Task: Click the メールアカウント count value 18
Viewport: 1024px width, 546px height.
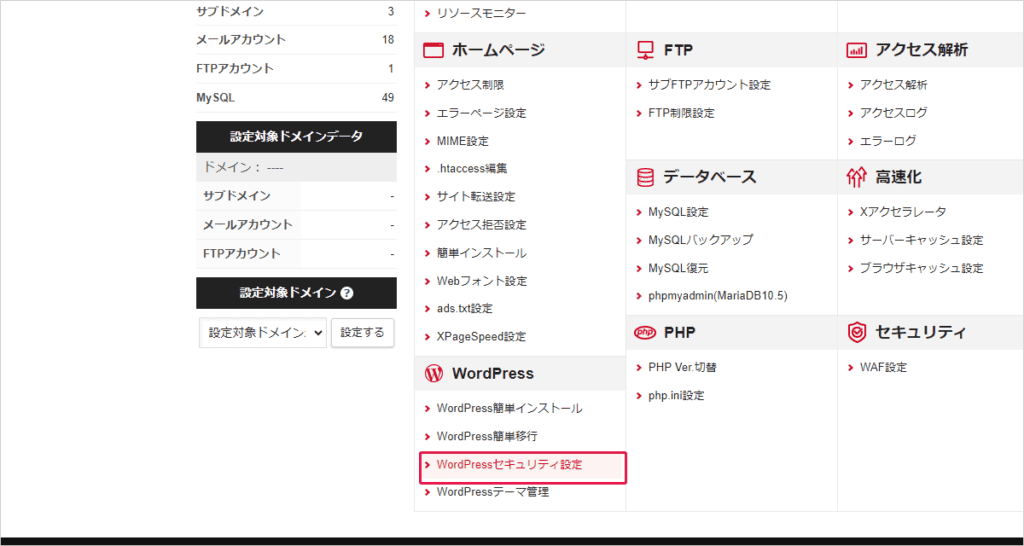Action: pyautogui.click(x=388, y=40)
